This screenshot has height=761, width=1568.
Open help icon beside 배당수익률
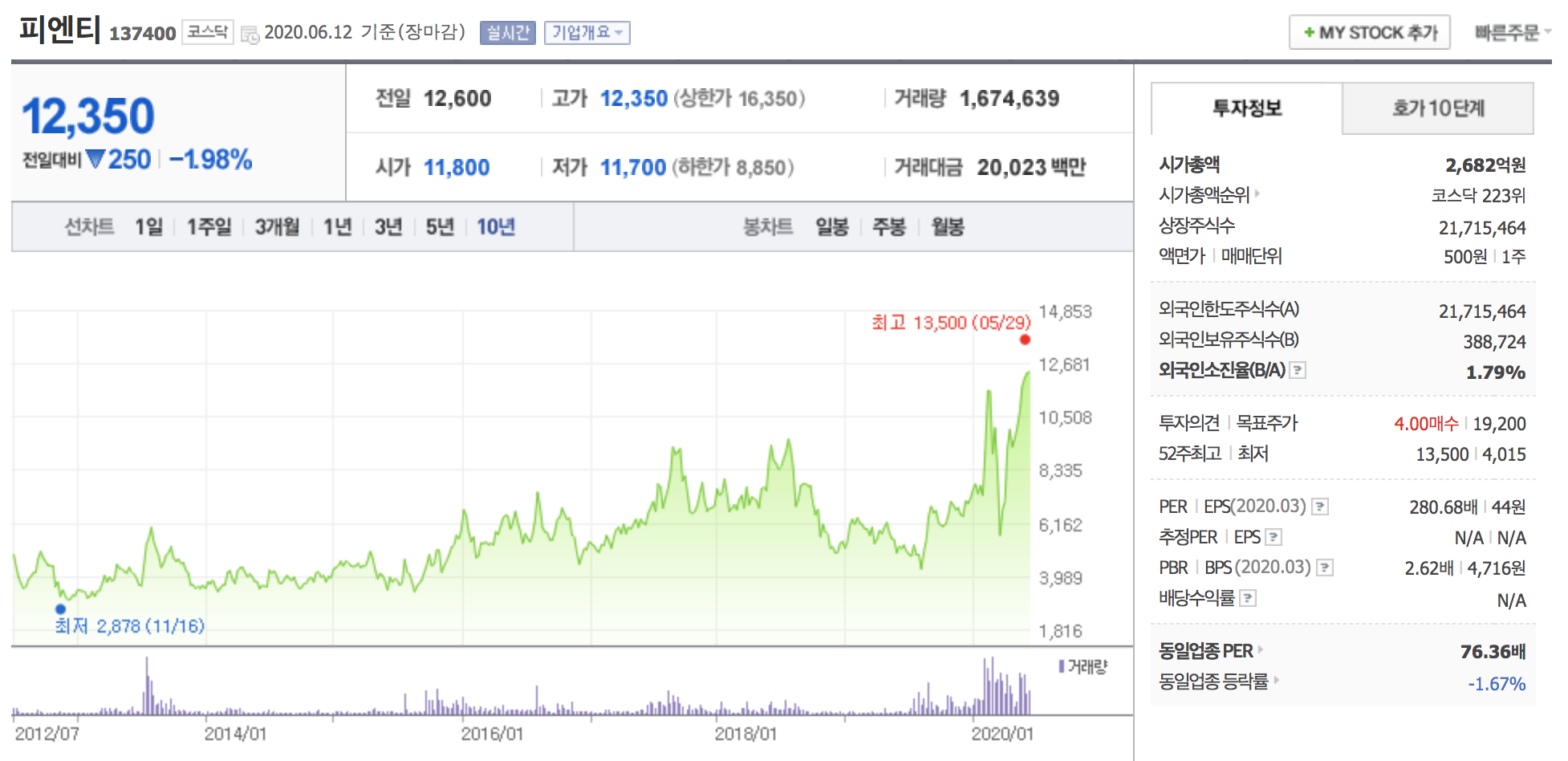[x=1248, y=598]
